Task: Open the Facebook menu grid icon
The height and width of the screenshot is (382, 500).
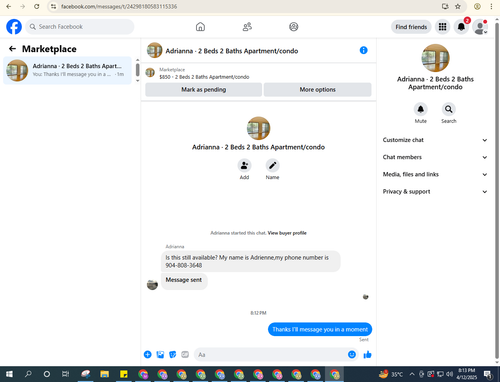Action: point(442,27)
